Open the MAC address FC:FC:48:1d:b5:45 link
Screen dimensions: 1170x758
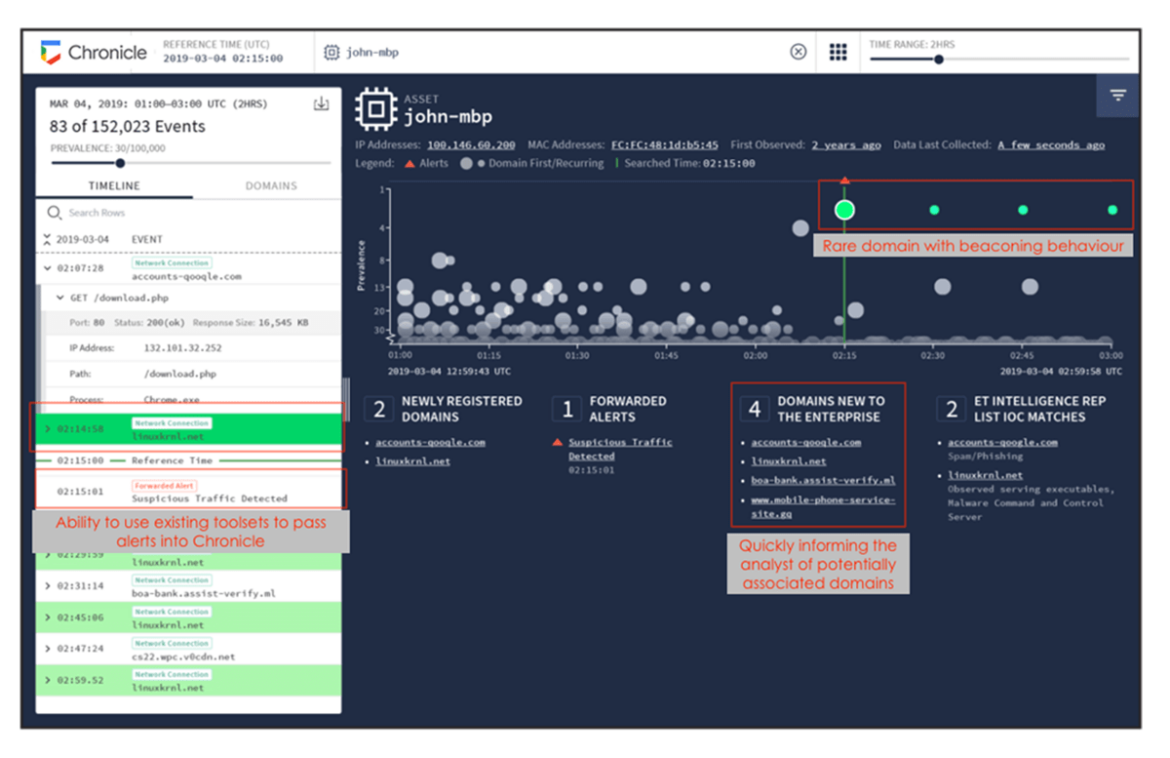click(665, 145)
